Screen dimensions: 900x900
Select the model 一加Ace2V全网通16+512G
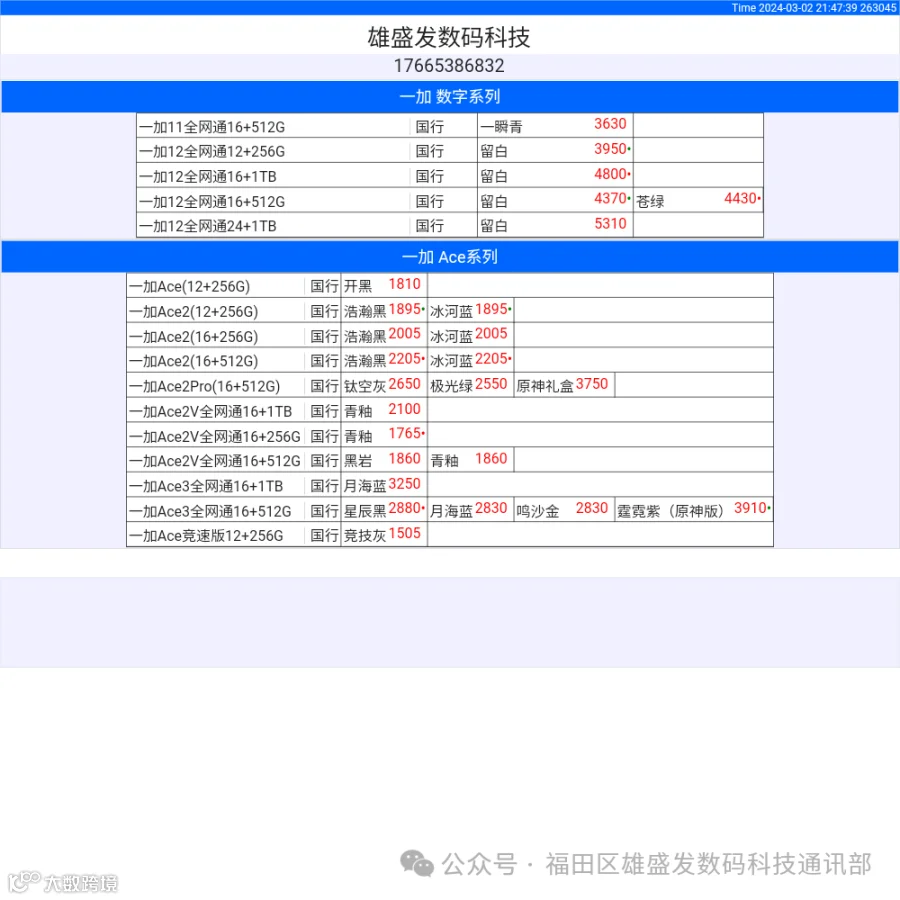click(215, 461)
